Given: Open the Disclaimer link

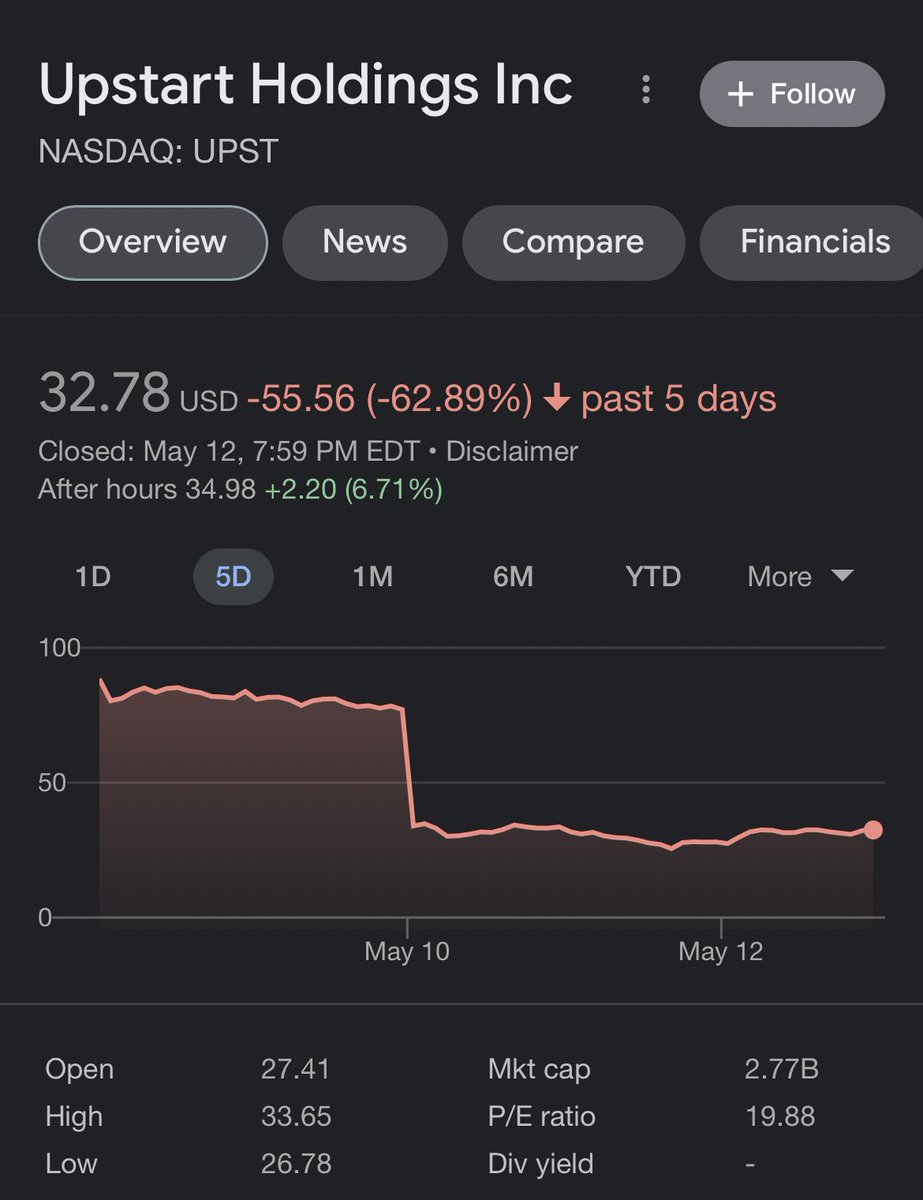Looking at the screenshot, I should (x=512, y=451).
